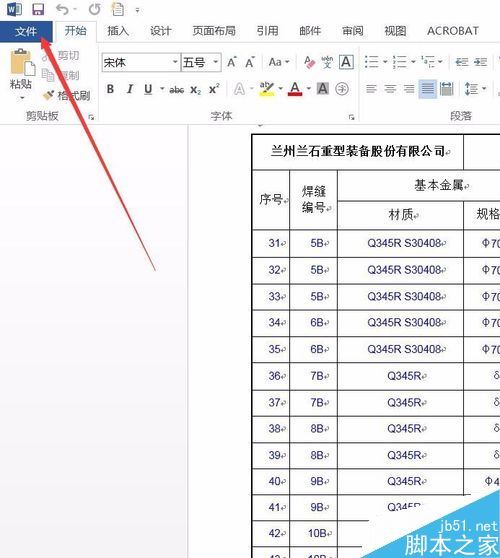Open the 邮件 tab
The image size is (500, 558).
tap(310, 31)
